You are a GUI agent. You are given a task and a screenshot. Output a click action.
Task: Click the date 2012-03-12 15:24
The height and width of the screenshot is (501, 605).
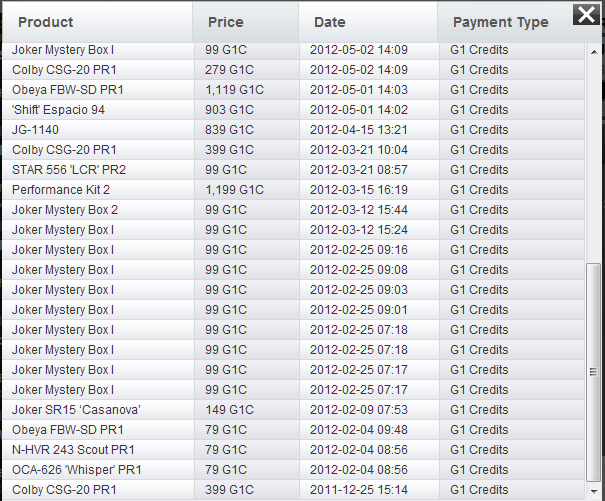point(358,230)
